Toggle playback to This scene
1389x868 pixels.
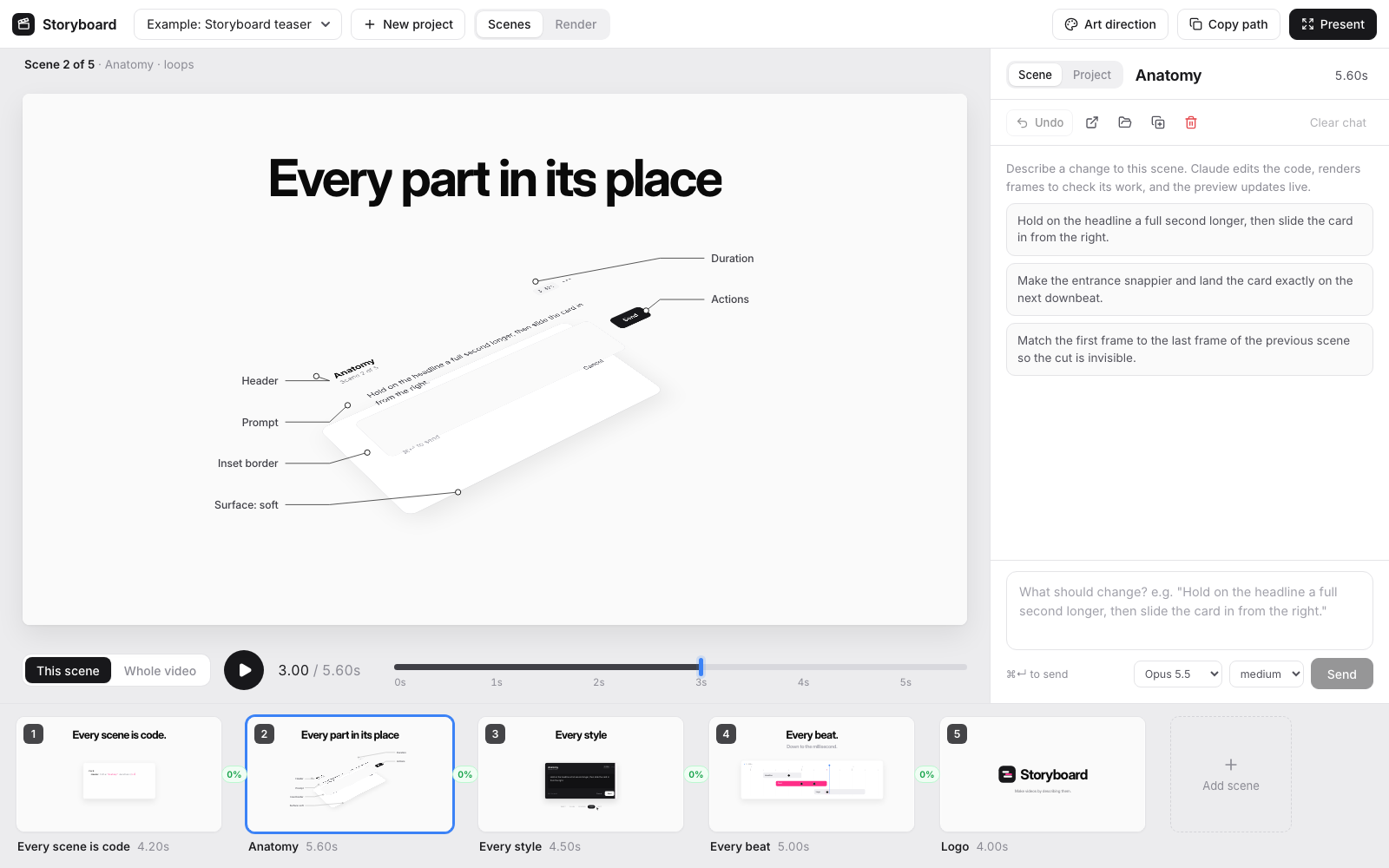click(x=68, y=670)
